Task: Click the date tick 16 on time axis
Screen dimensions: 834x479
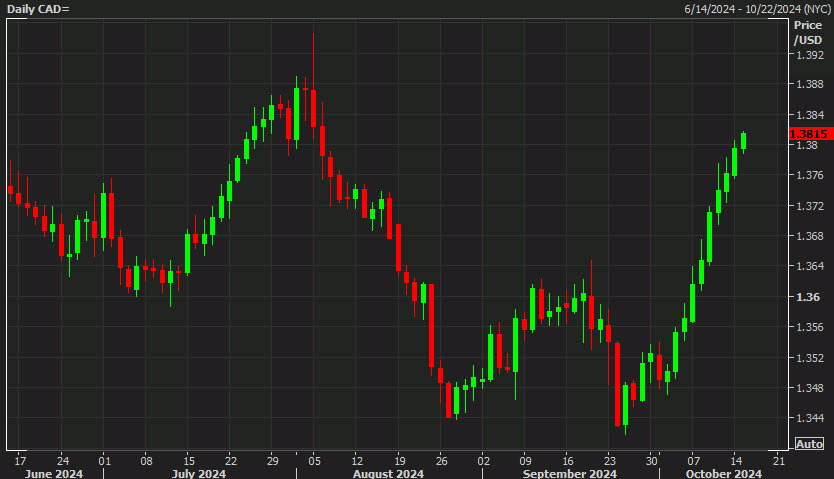Action: [568, 461]
